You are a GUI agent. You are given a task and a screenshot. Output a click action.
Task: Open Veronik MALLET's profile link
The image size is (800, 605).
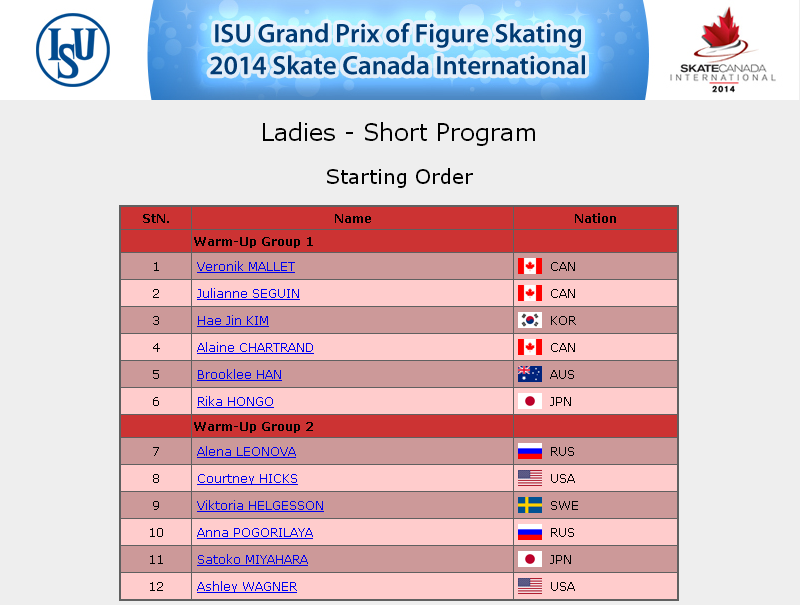click(246, 267)
